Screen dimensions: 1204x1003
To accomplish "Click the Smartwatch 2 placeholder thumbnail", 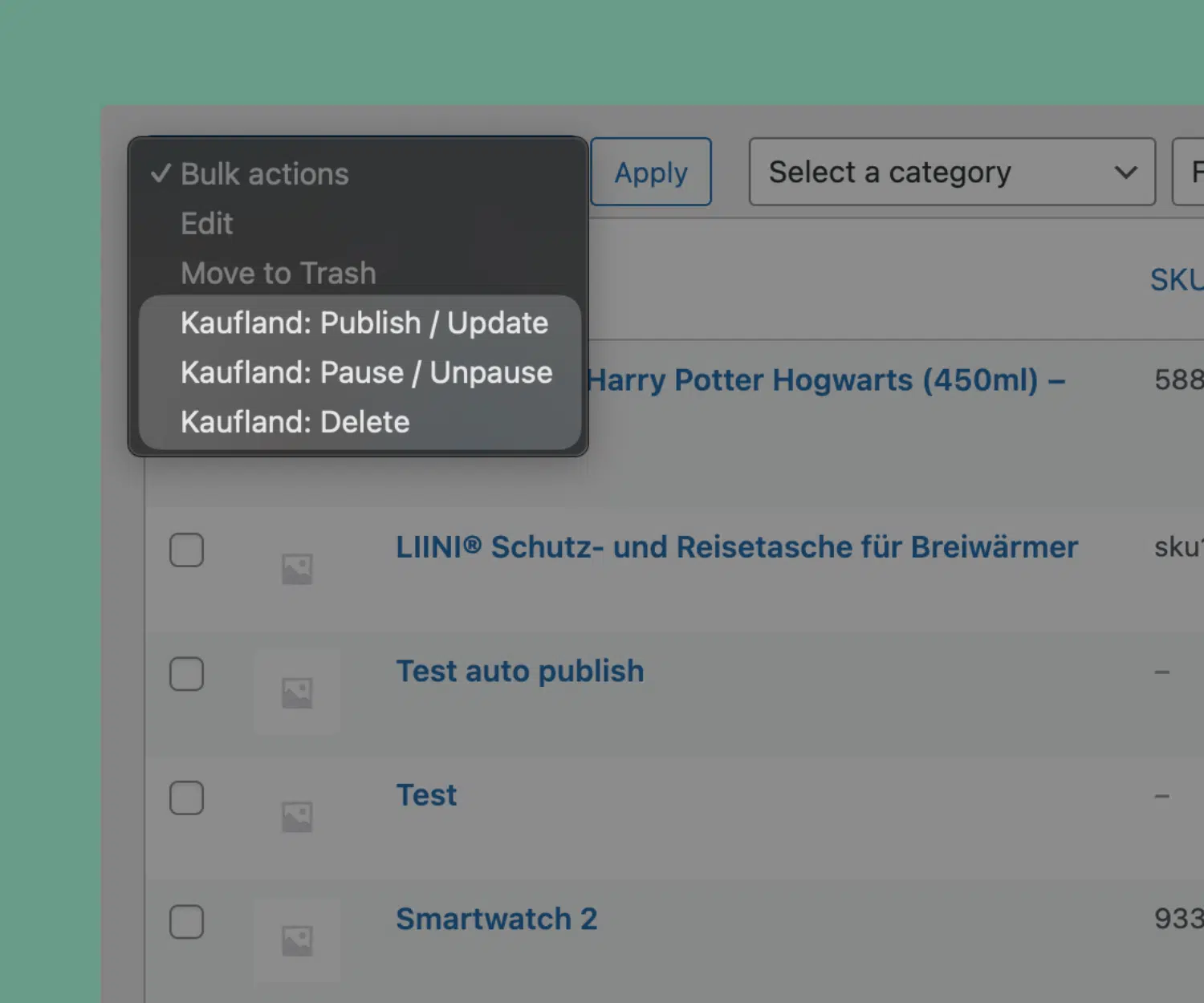I will click(297, 940).
